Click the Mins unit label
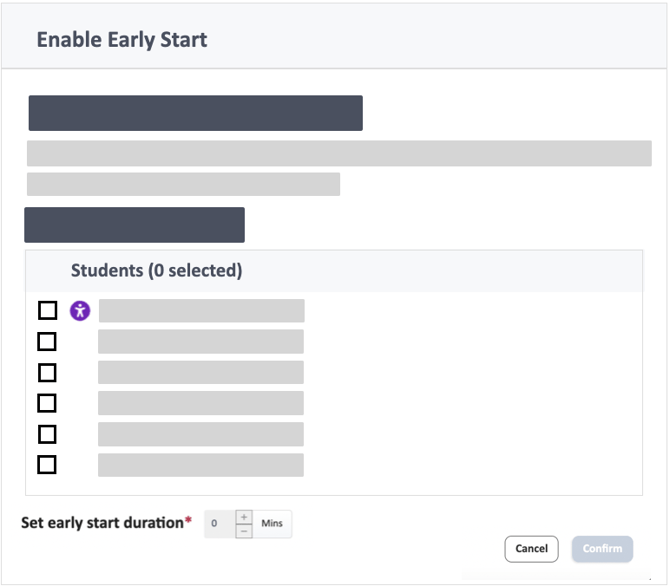670x586 pixels. (272, 524)
